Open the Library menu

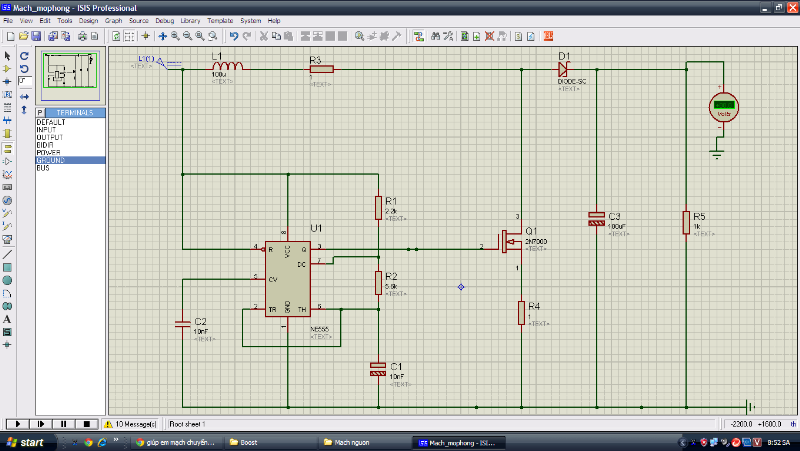pyautogui.click(x=190, y=20)
